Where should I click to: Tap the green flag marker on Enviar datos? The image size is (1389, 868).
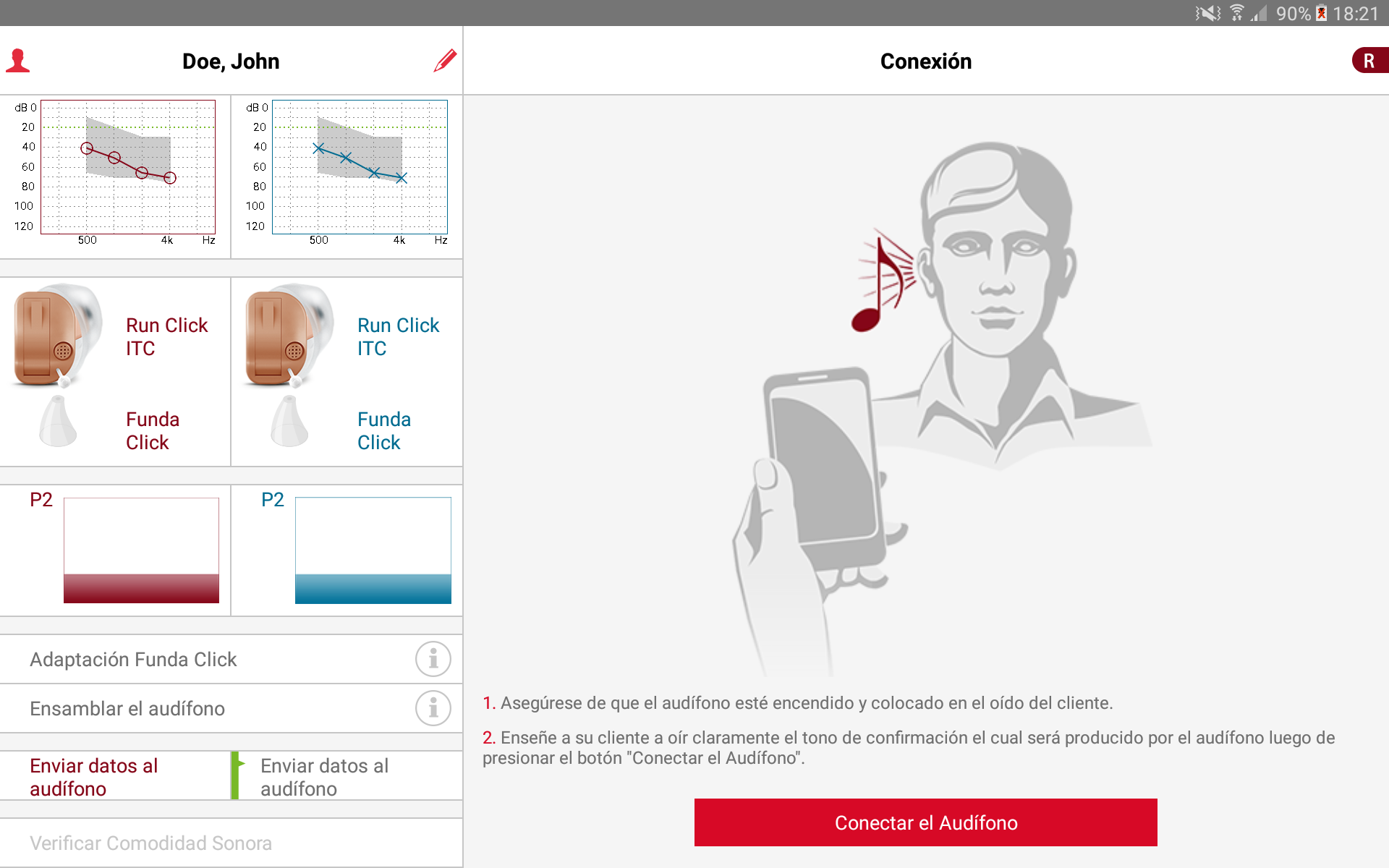click(x=237, y=775)
